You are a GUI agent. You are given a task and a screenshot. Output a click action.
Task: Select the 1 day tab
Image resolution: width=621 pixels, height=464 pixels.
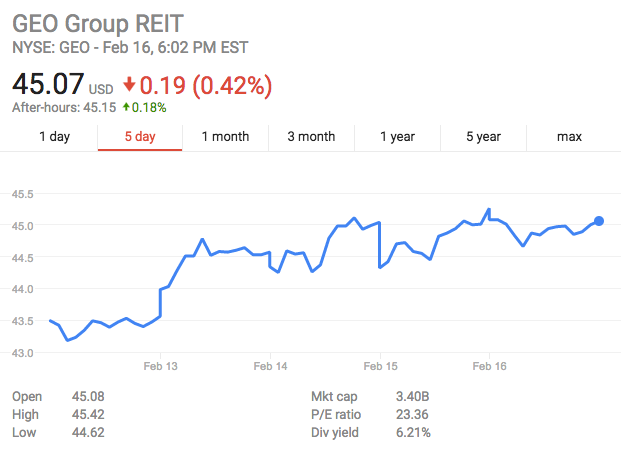(55, 137)
